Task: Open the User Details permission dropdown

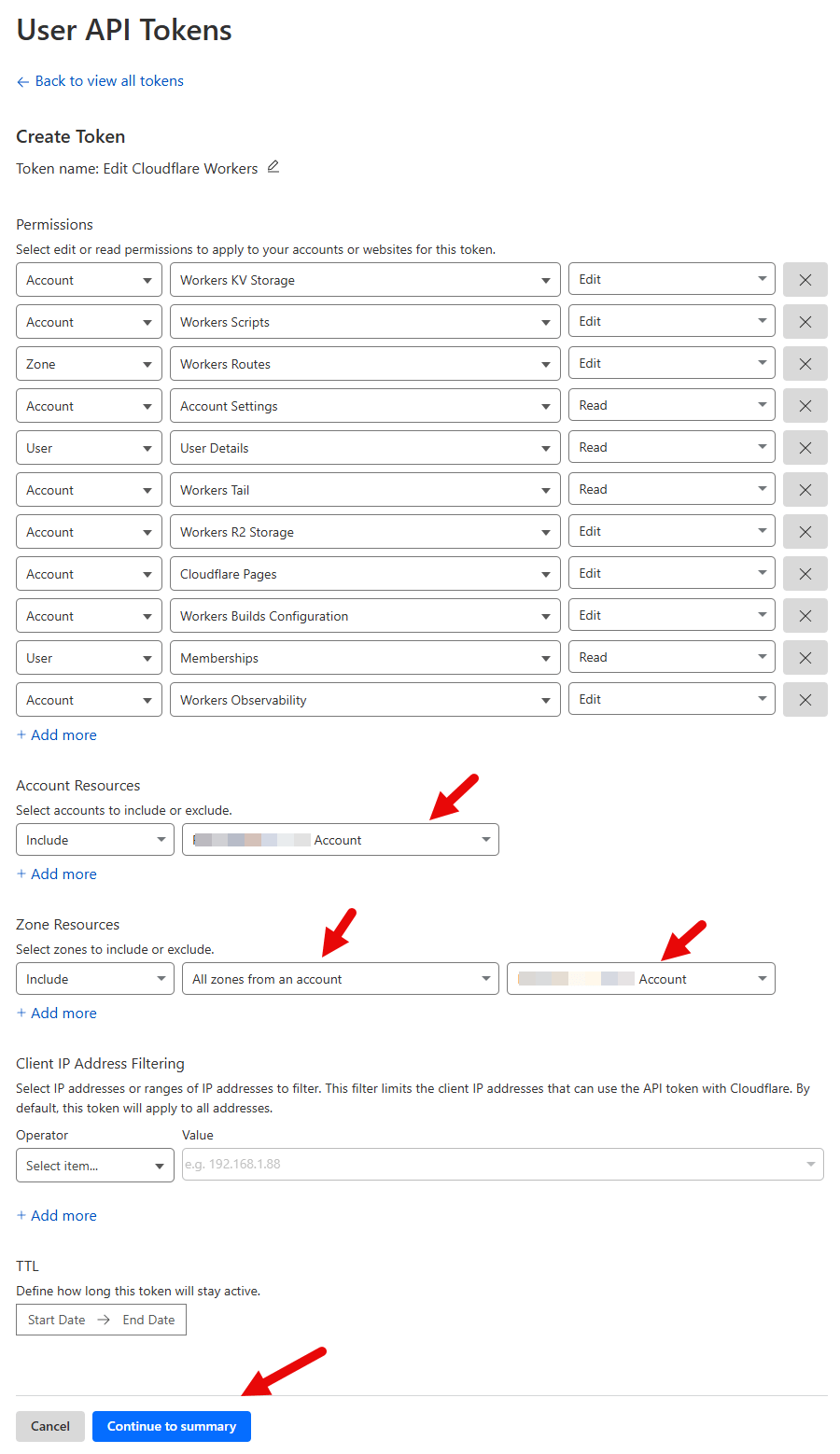Action: 365,448
